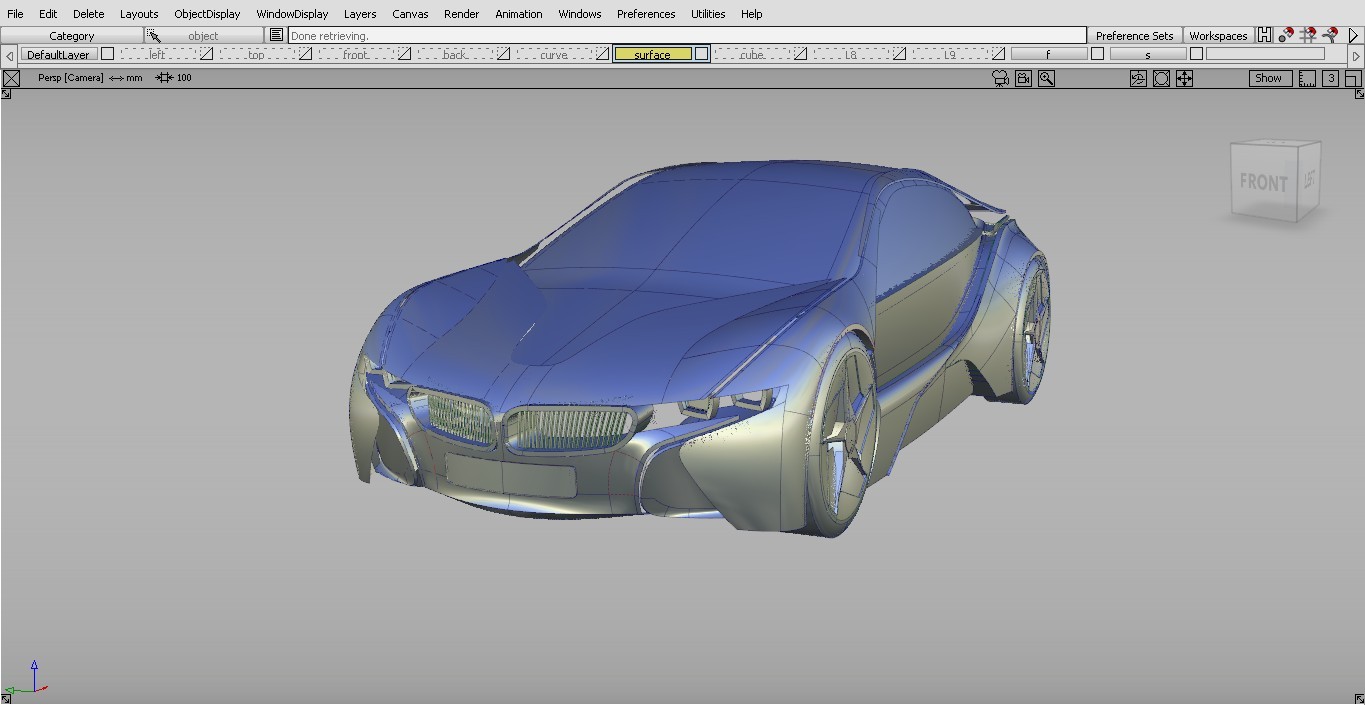Select the highlighted 'surface' layer
This screenshot has width=1365, height=705.
(652, 54)
